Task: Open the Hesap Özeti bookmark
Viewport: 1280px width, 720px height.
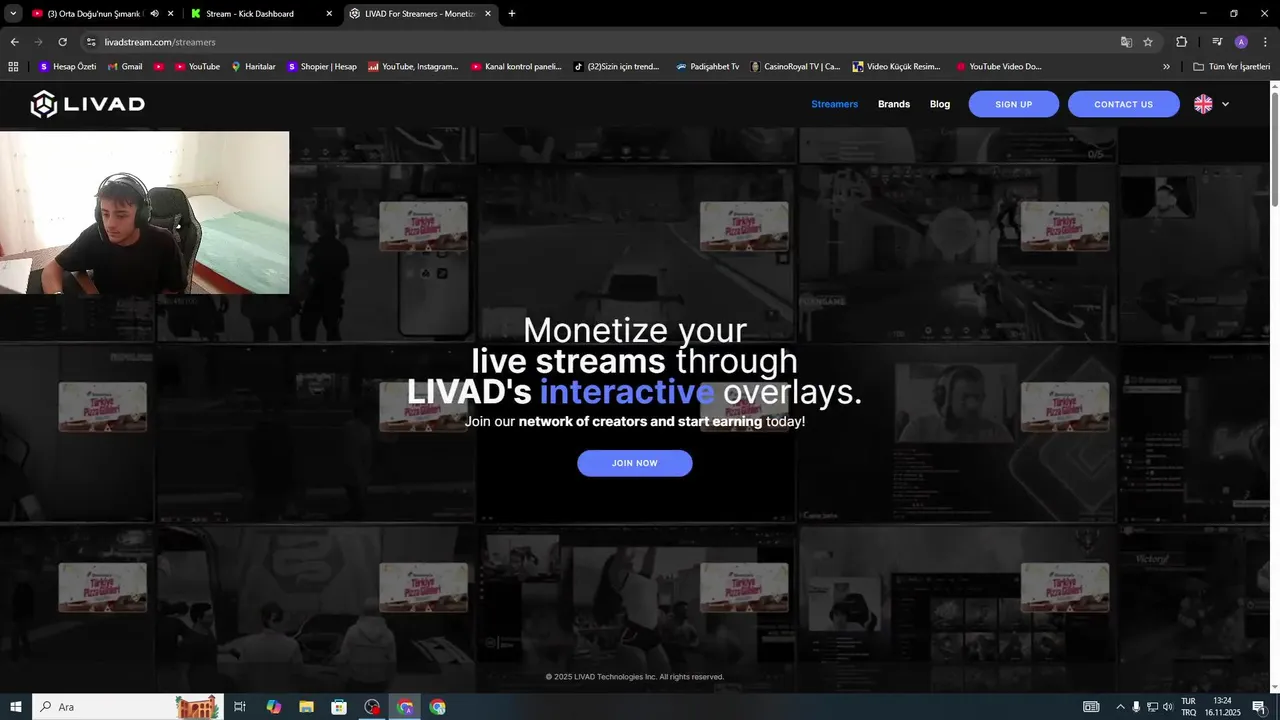Action: [67, 67]
